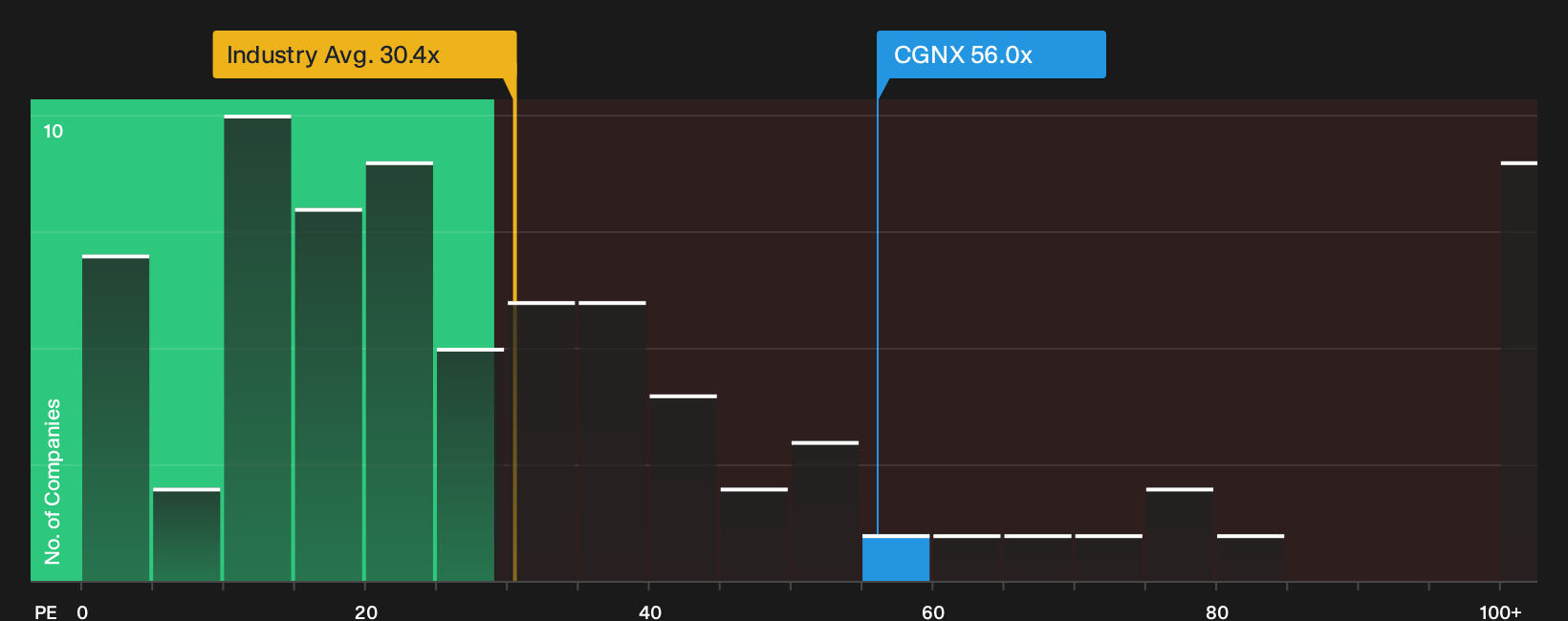
Task: Select the short bar at PE 5-10
Action: click(186, 535)
